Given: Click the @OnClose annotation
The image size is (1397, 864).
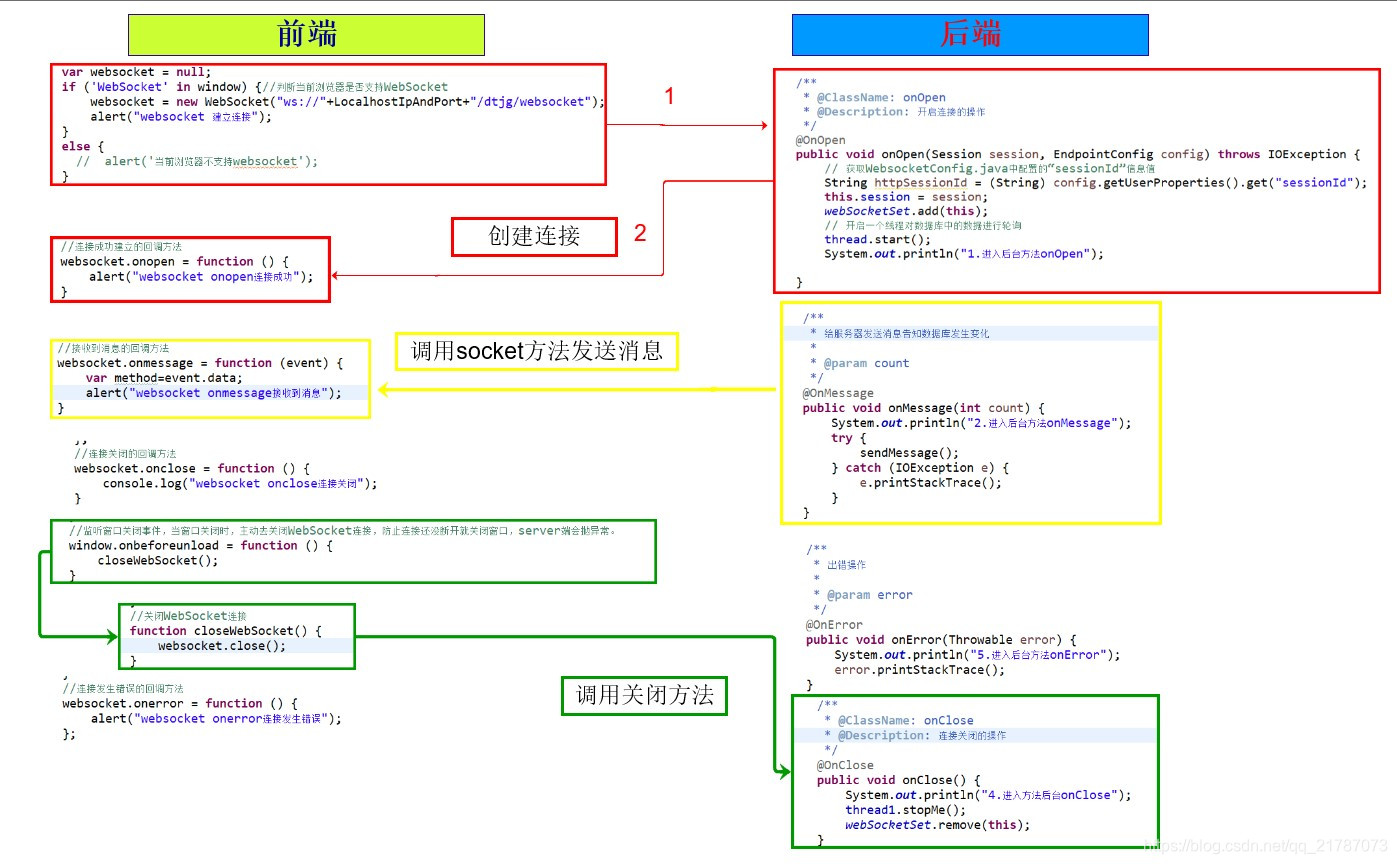Looking at the screenshot, I should (x=845, y=765).
